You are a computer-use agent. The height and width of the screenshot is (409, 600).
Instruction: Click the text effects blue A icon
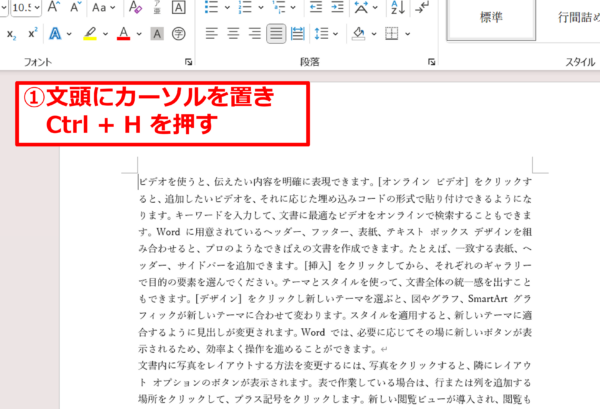pyautogui.click(x=56, y=33)
